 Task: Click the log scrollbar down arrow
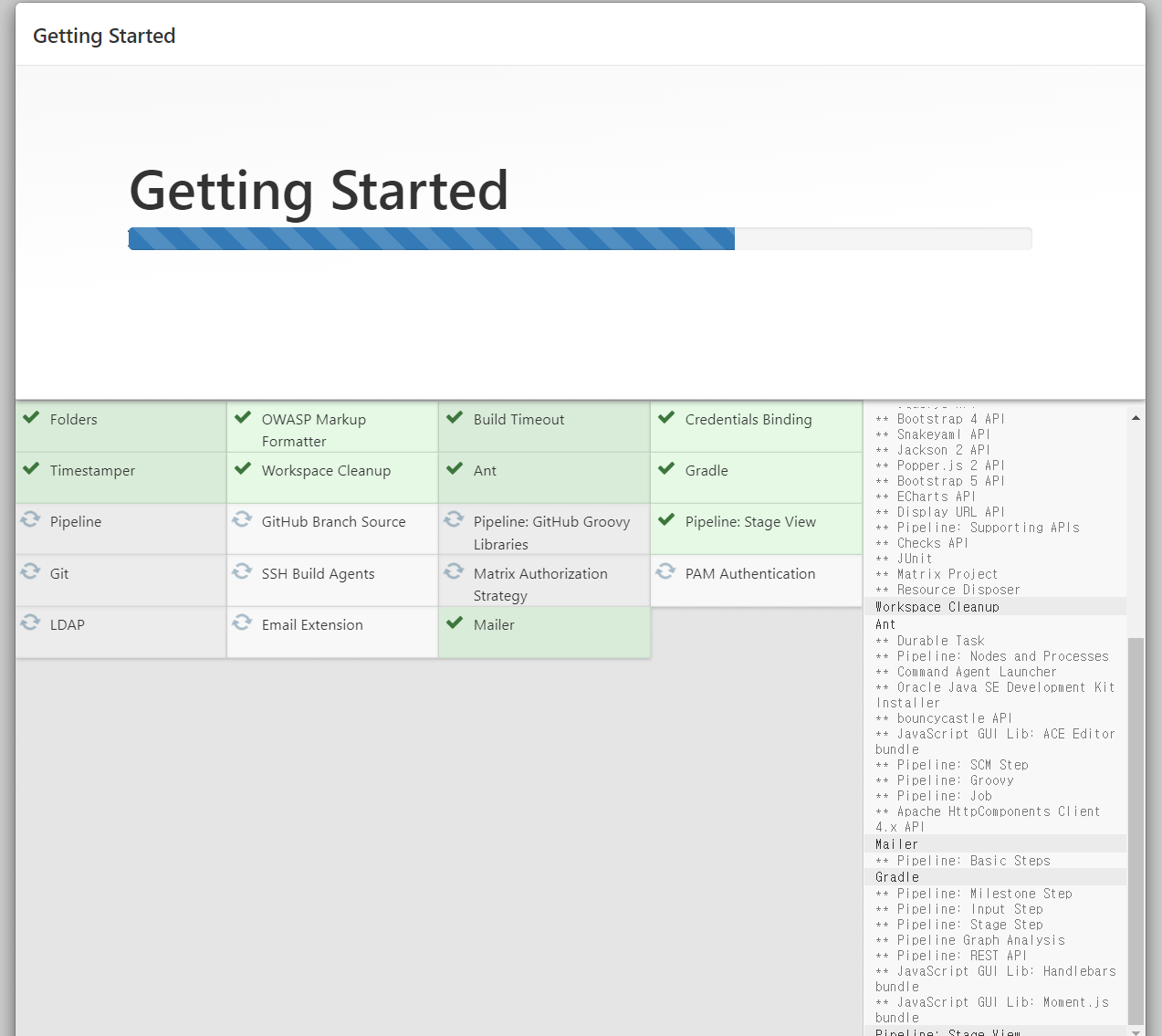click(1136, 1031)
